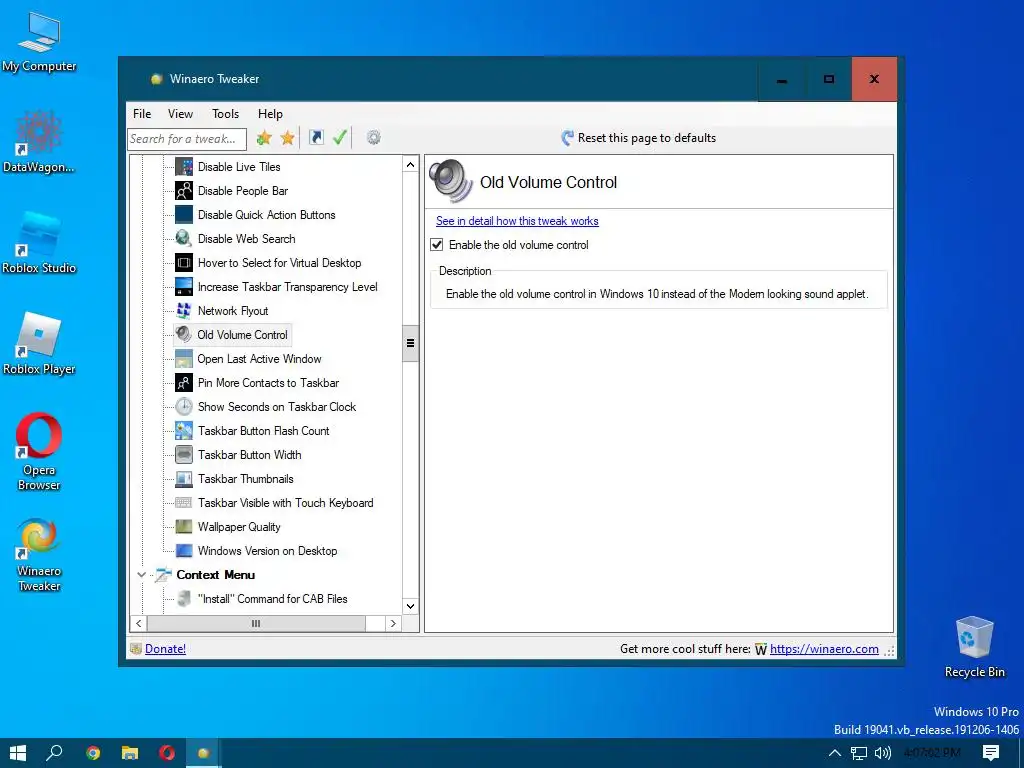Open the https://winaero.com link
This screenshot has height=768, width=1024.
tap(824, 648)
